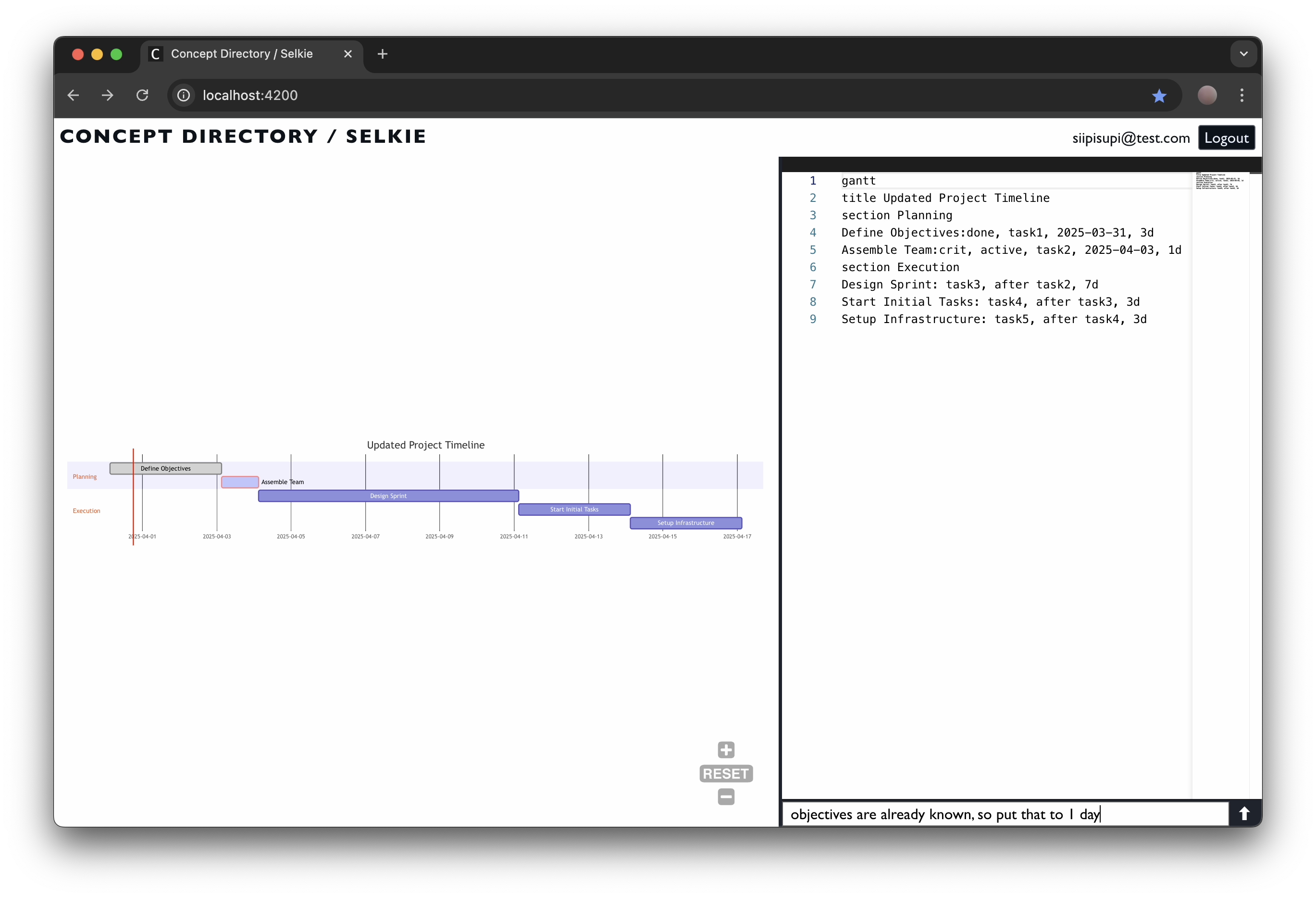Click the 2025-04-11 axis label
The height and width of the screenshot is (898, 1316).
point(514,536)
